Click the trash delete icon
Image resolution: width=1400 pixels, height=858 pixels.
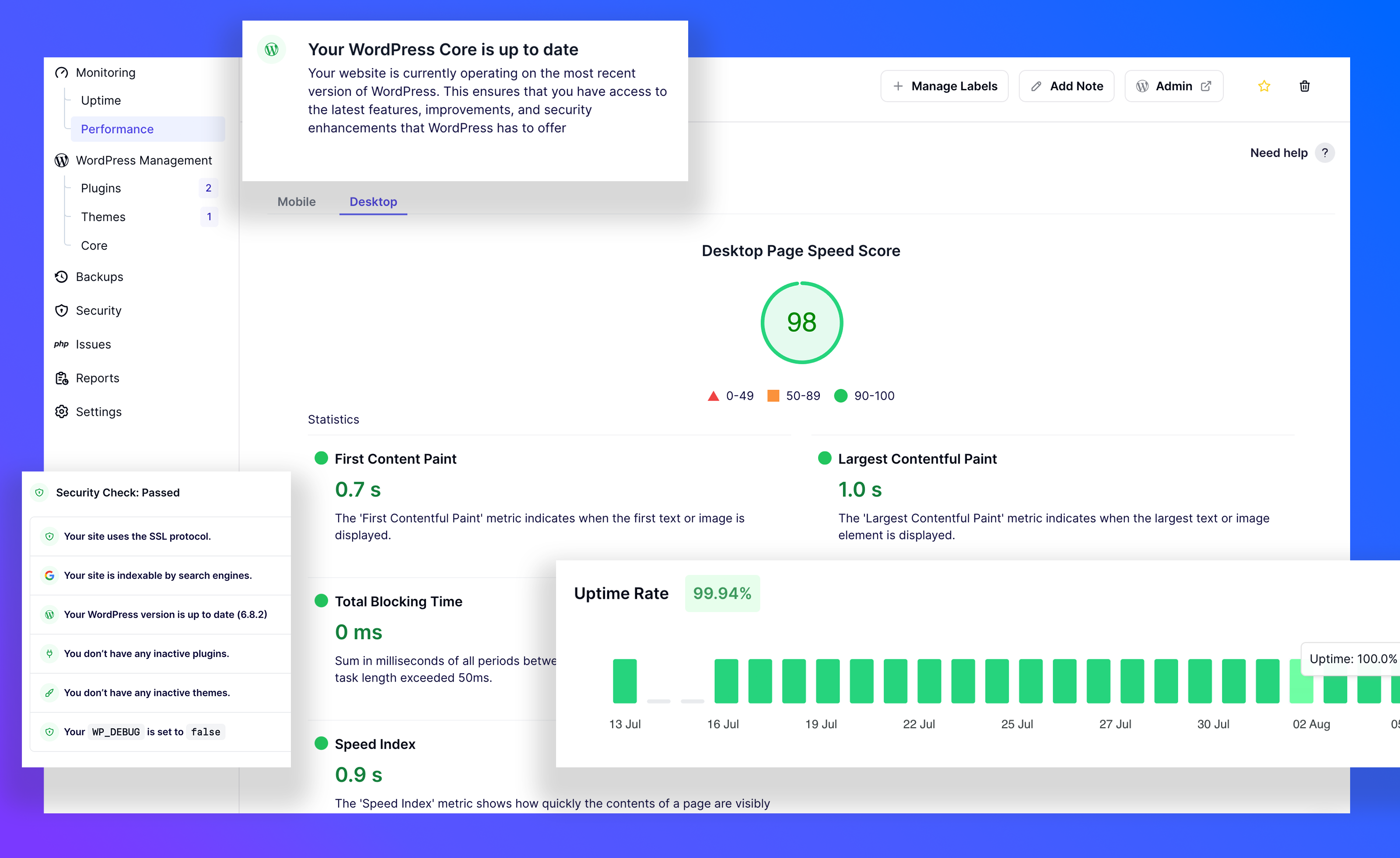click(x=1305, y=86)
